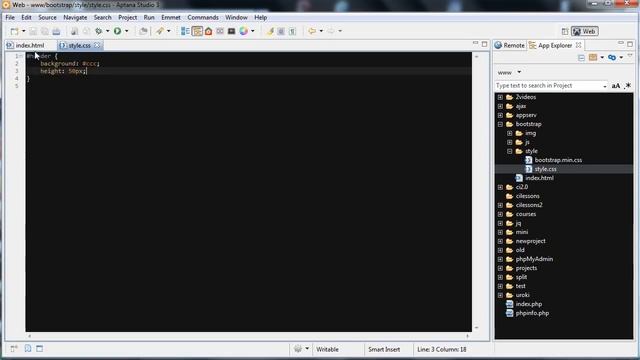Open the Source menu
This screenshot has height=360, width=640.
[x=47, y=18]
